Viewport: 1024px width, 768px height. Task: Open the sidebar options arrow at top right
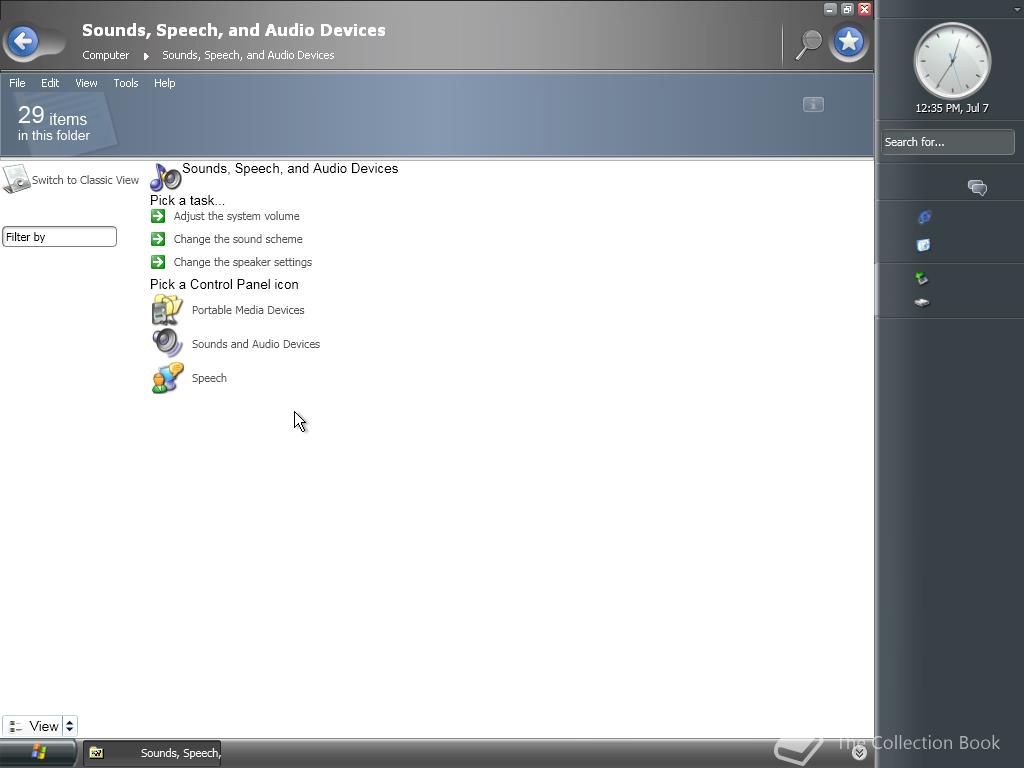coord(1017,9)
